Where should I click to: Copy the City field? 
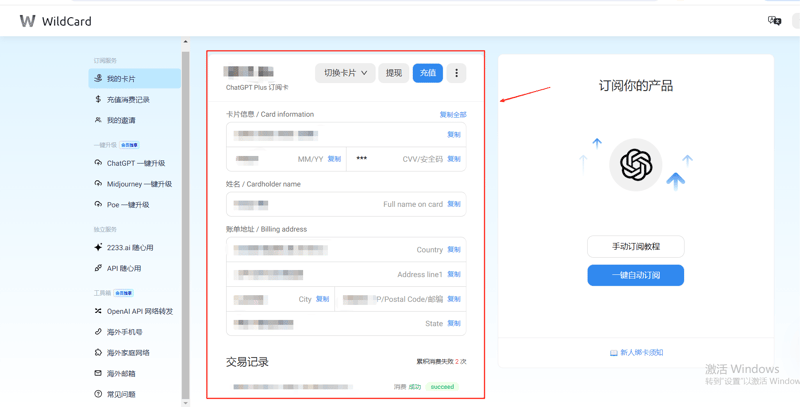[322, 299]
